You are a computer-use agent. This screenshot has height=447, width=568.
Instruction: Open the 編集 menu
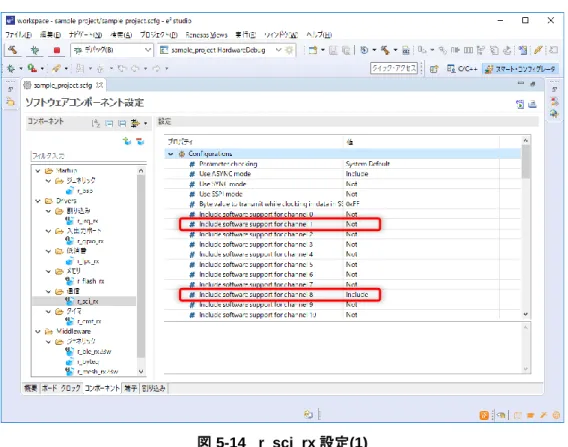click(50, 35)
